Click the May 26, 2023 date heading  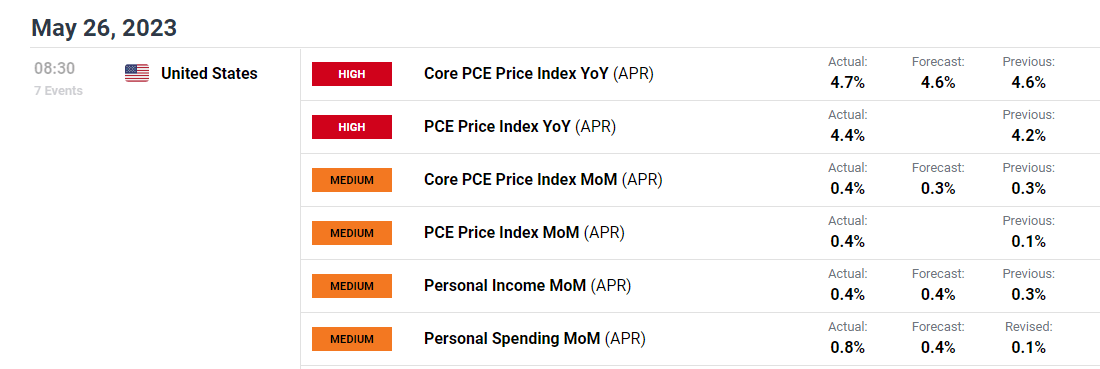click(x=104, y=28)
